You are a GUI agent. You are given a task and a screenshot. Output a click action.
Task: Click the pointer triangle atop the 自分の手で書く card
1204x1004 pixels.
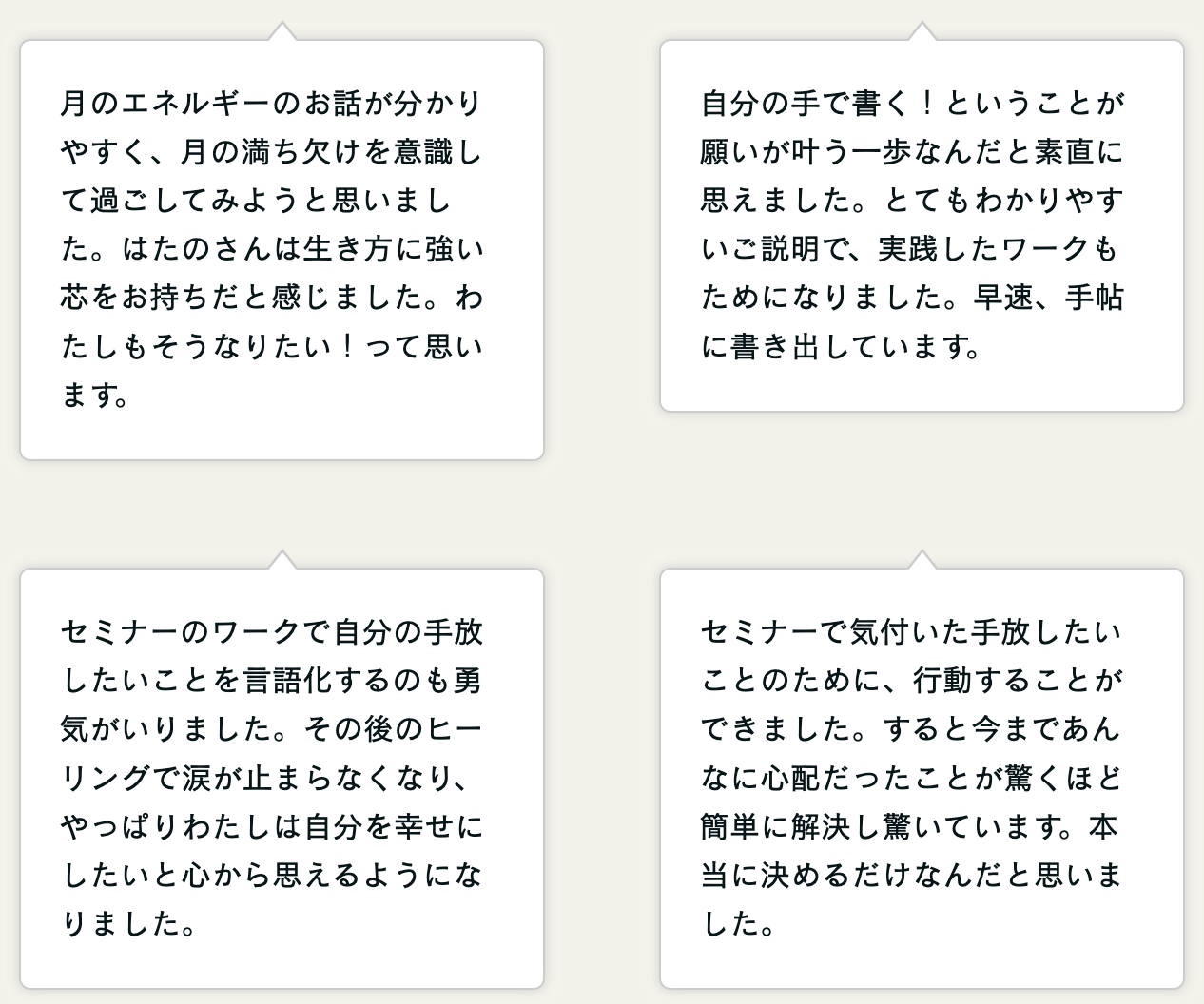point(922,32)
